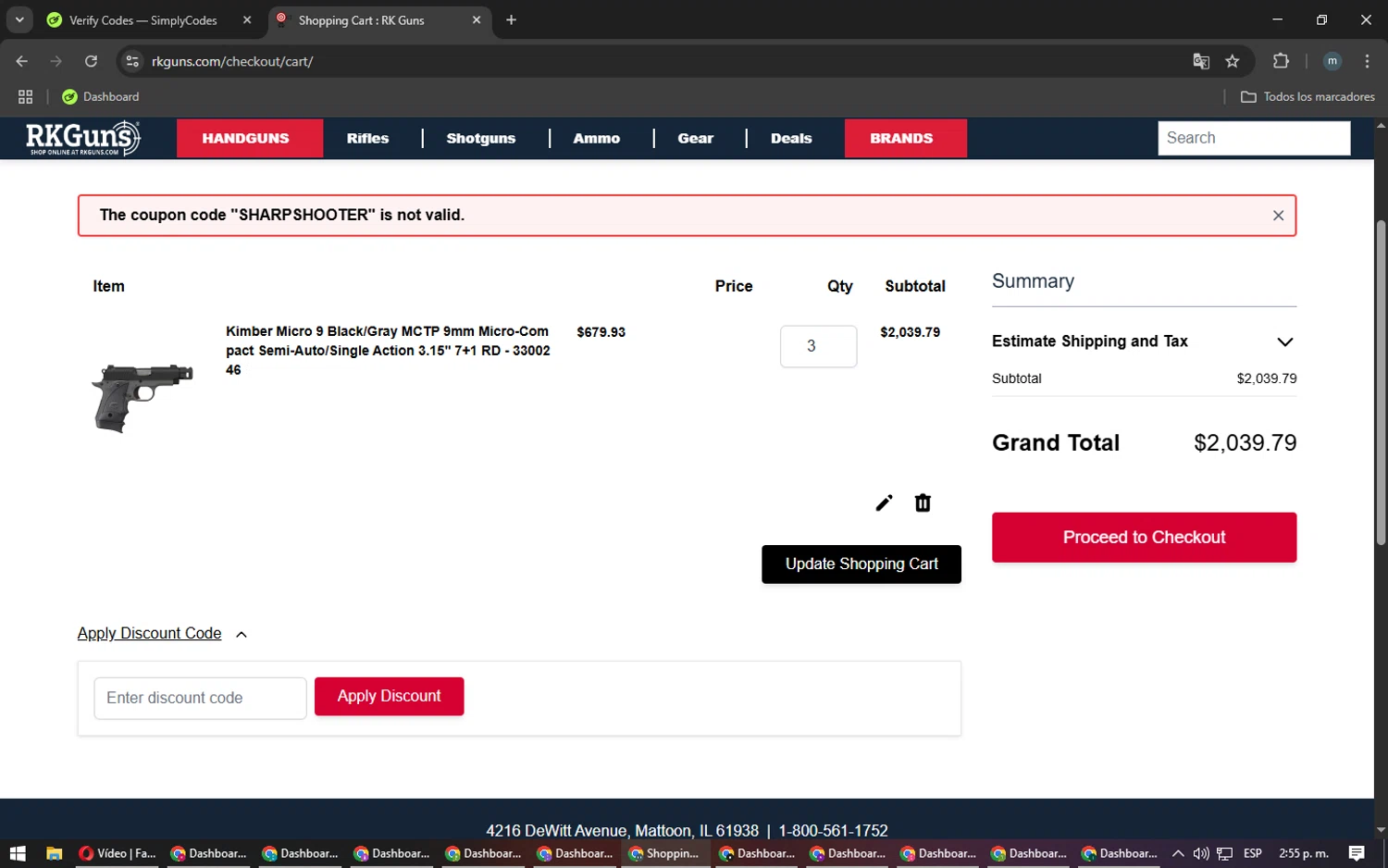This screenshot has height=868, width=1388.
Task: Open a new browser tab
Action: 511,19
